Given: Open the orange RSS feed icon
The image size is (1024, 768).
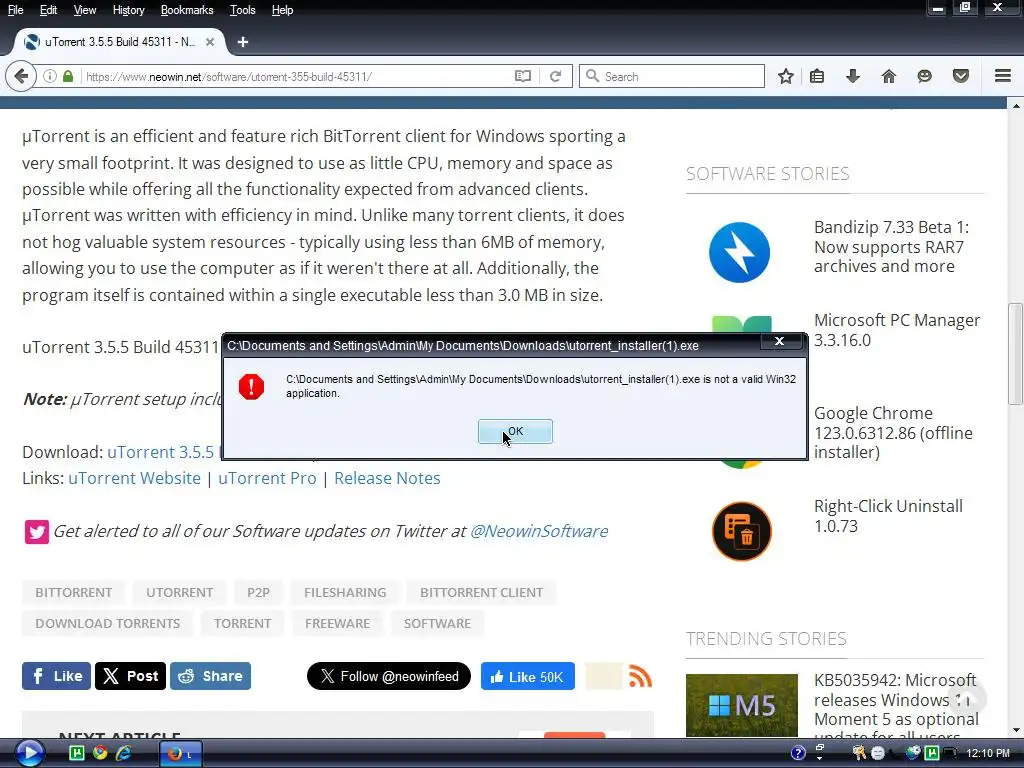Looking at the screenshot, I should coord(640,677).
